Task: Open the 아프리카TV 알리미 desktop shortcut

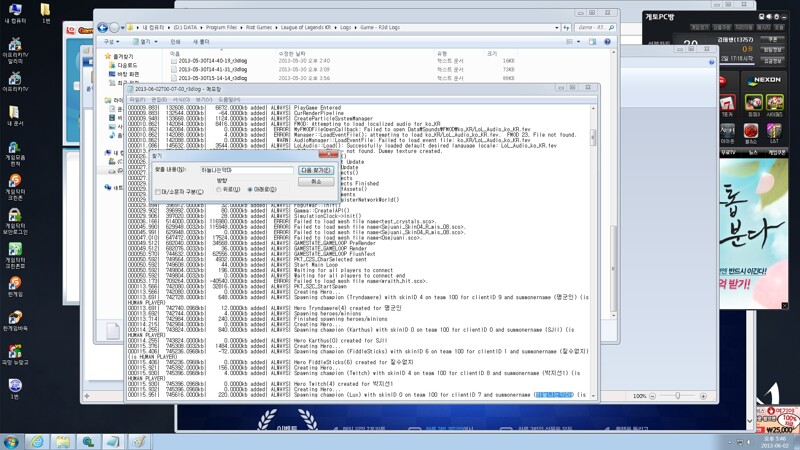Action: (15, 51)
